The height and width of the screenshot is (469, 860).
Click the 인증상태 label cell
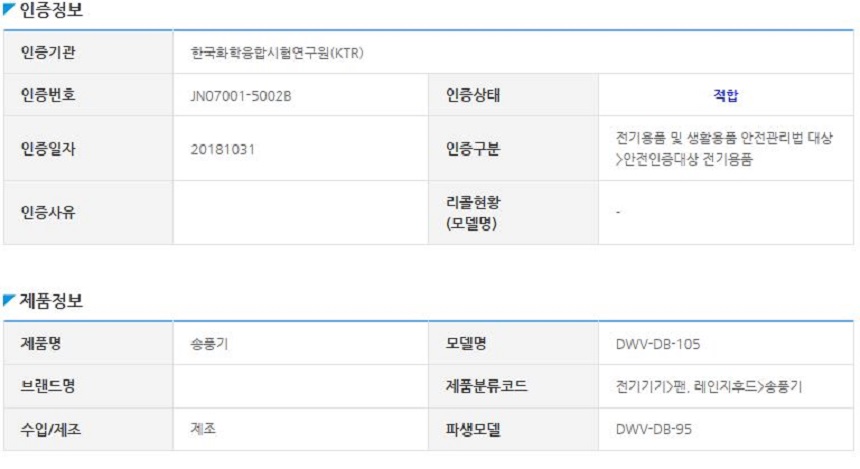513,95
